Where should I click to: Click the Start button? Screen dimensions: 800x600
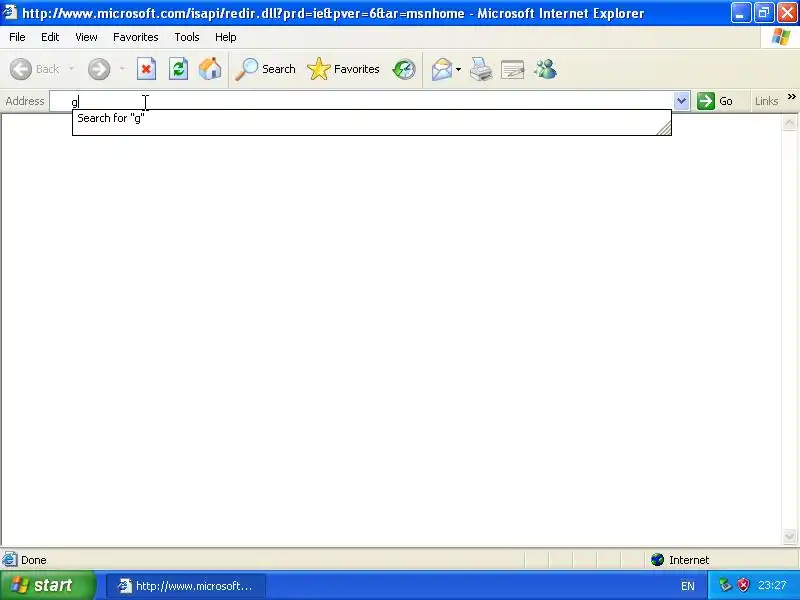(x=48, y=585)
